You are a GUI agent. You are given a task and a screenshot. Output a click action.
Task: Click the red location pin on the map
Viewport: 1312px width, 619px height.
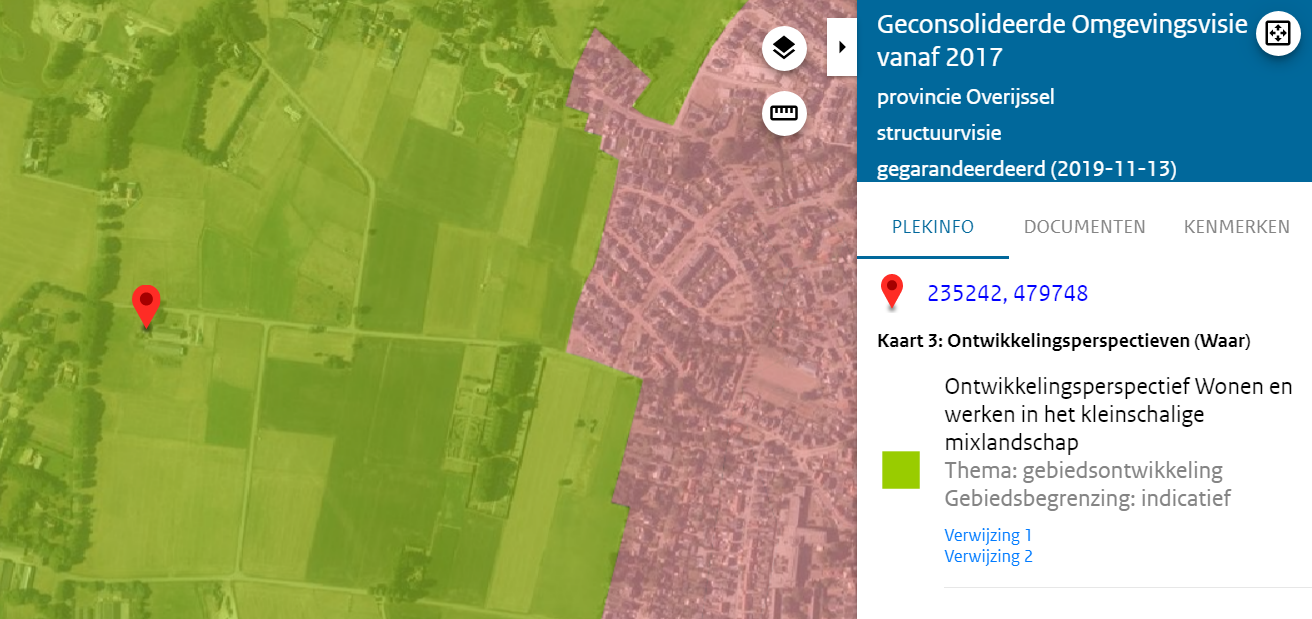[147, 304]
